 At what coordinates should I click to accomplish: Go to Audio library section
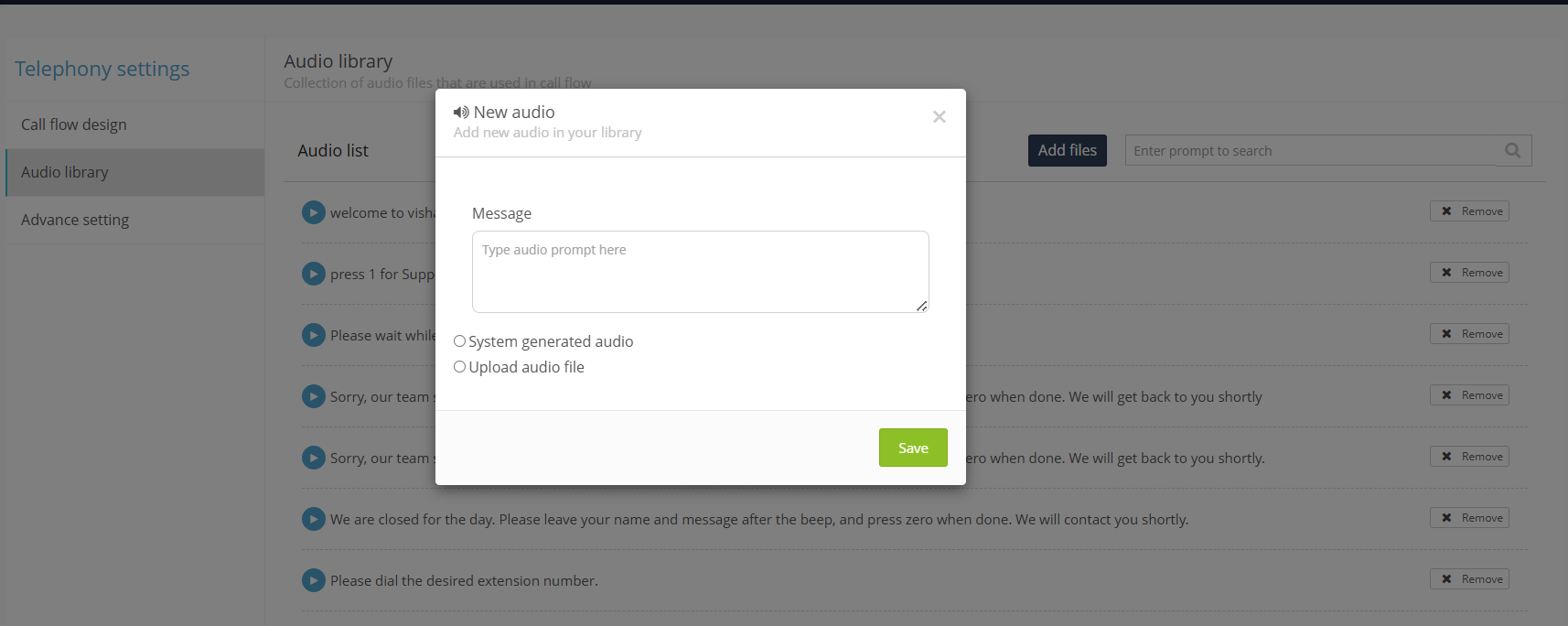[65, 172]
